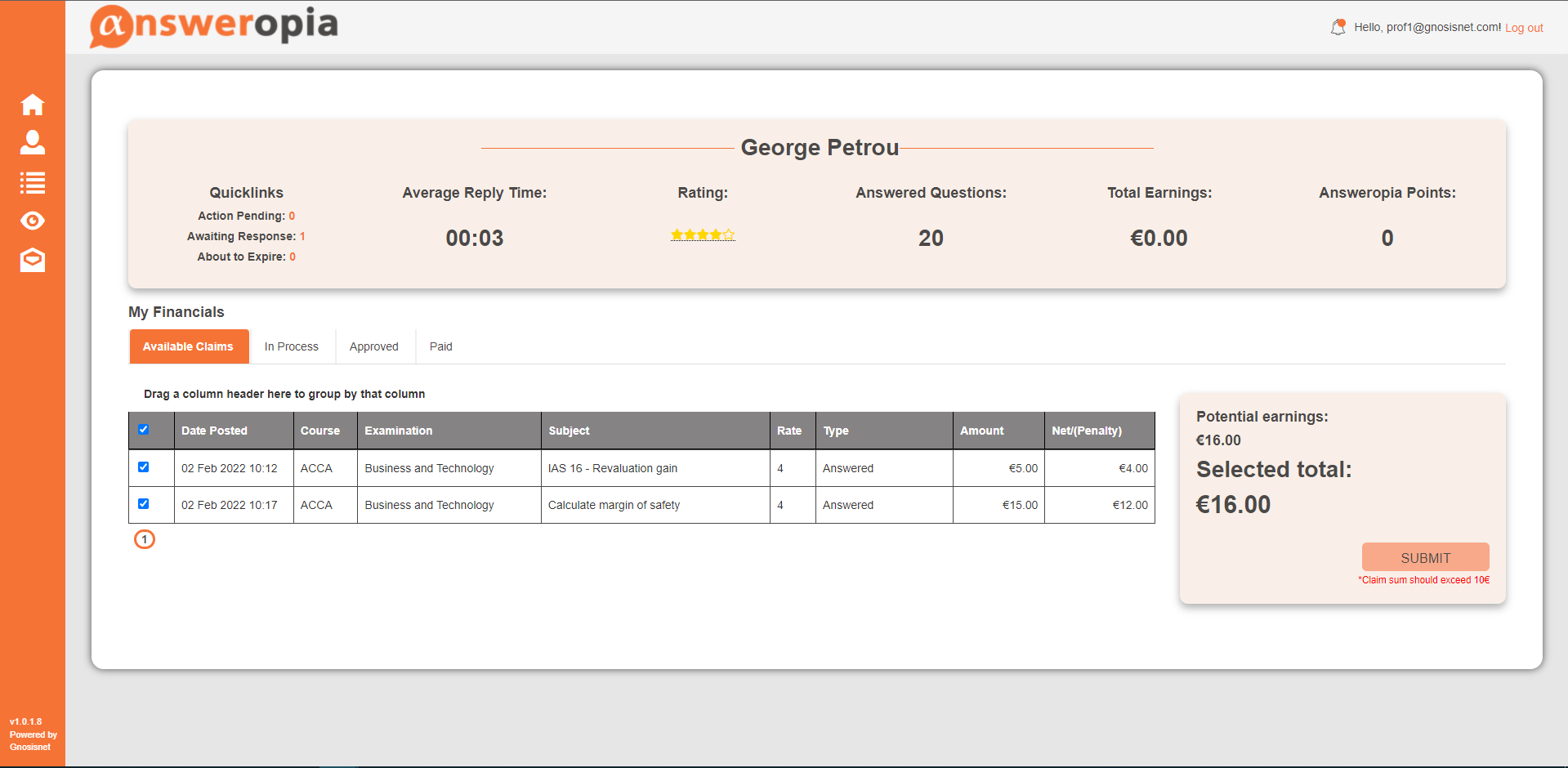Viewport: 1568px width, 768px height.
Task: Click the 'George Petrou' name heading
Action: pos(820,148)
